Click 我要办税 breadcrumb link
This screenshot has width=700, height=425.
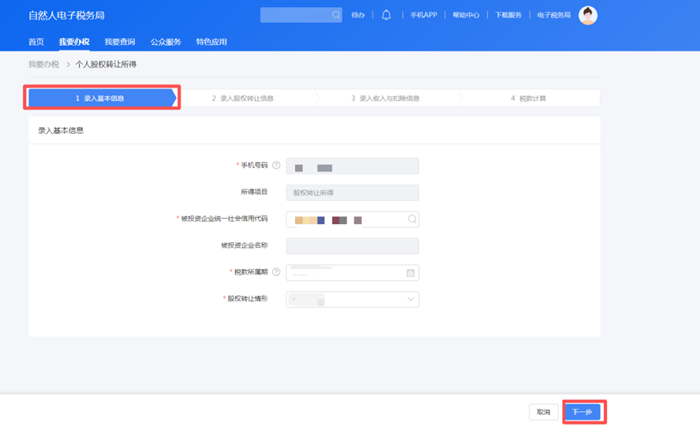click(x=43, y=64)
